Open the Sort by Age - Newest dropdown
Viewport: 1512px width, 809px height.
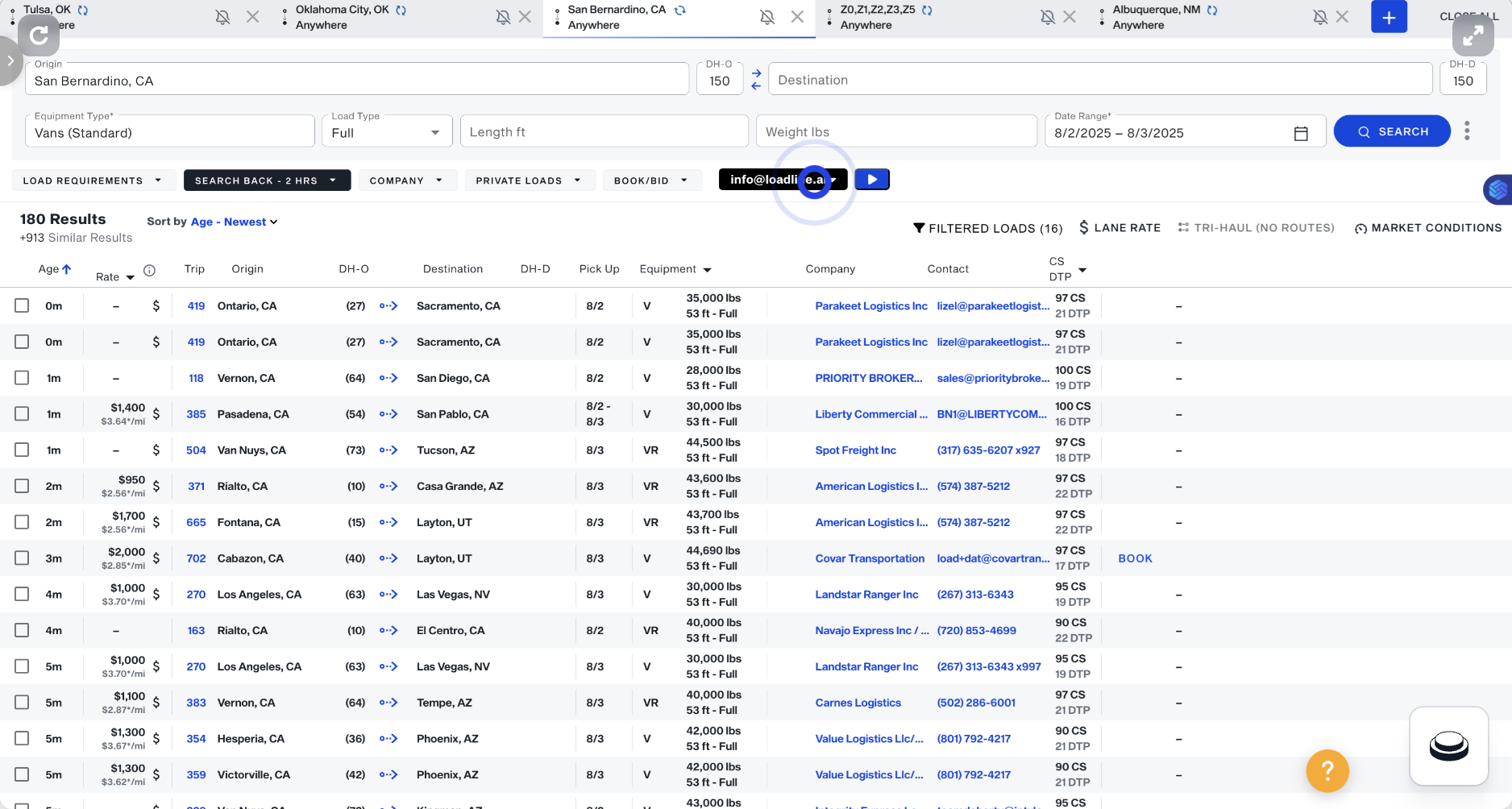pyautogui.click(x=234, y=222)
